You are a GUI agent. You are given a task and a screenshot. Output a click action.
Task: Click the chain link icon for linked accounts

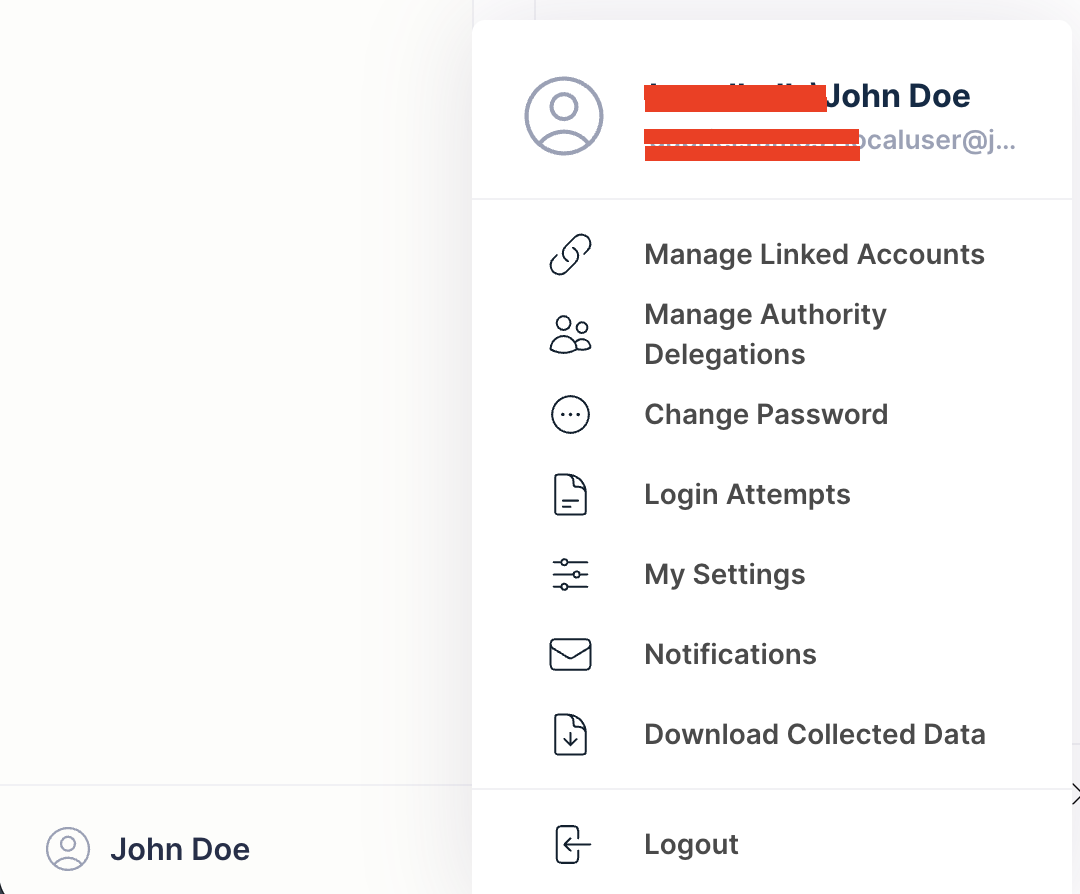click(570, 255)
